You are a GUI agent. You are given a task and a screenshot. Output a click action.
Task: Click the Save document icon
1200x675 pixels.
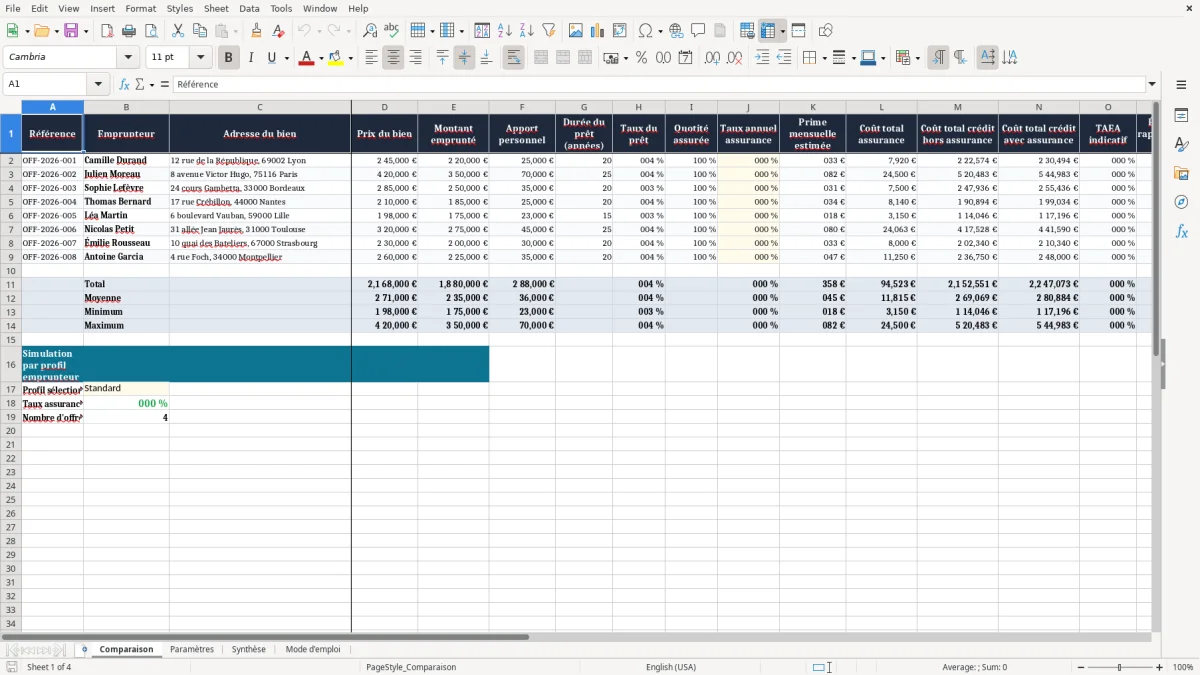click(x=71, y=31)
